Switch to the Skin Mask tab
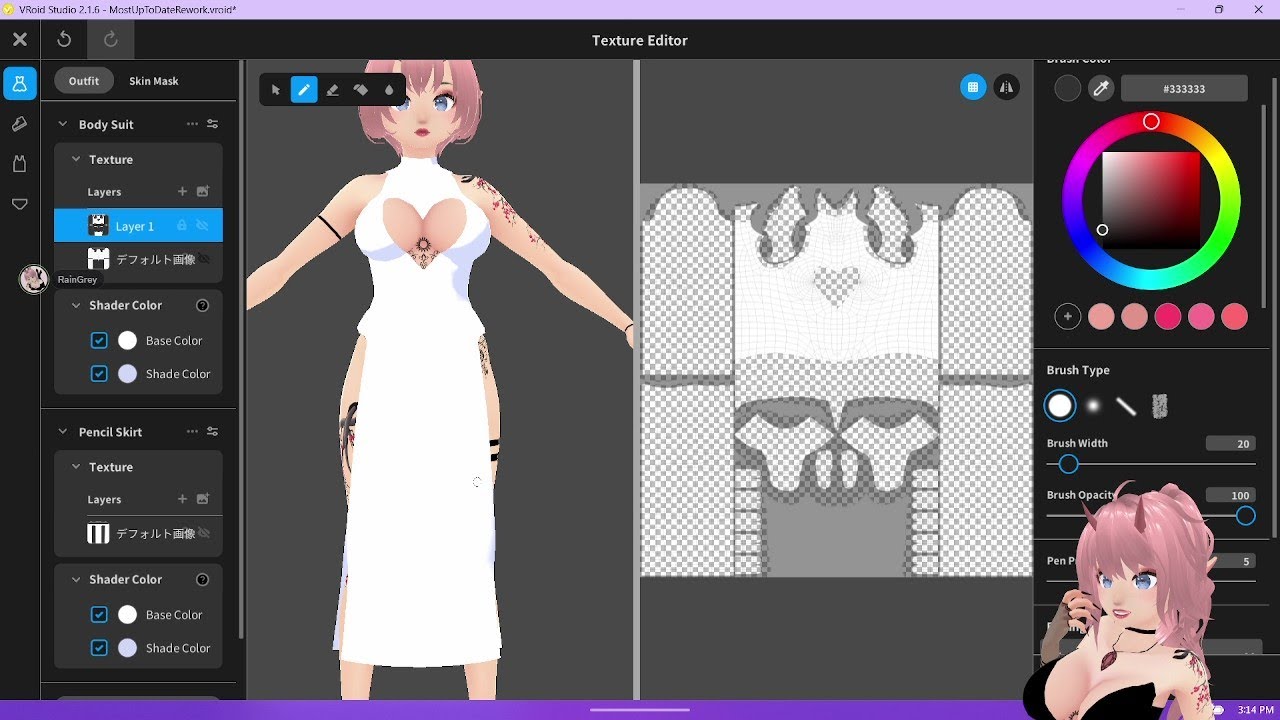 coord(154,81)
